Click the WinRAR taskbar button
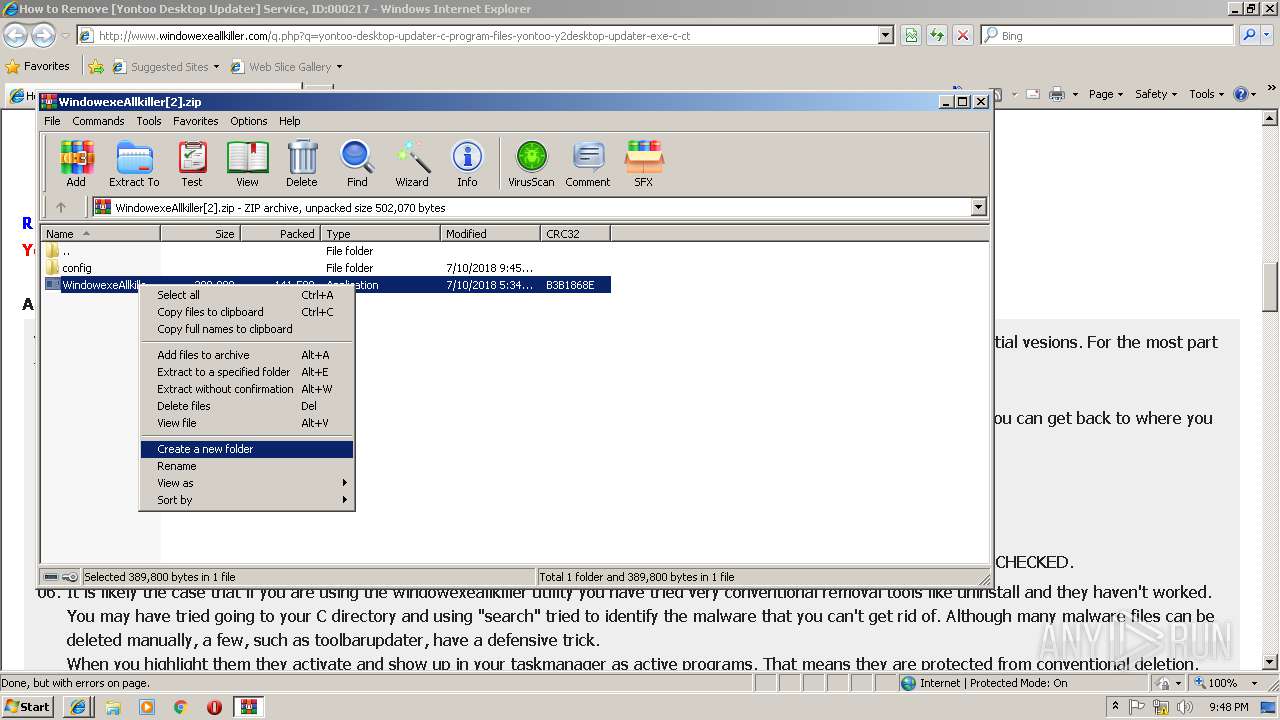 248,707
